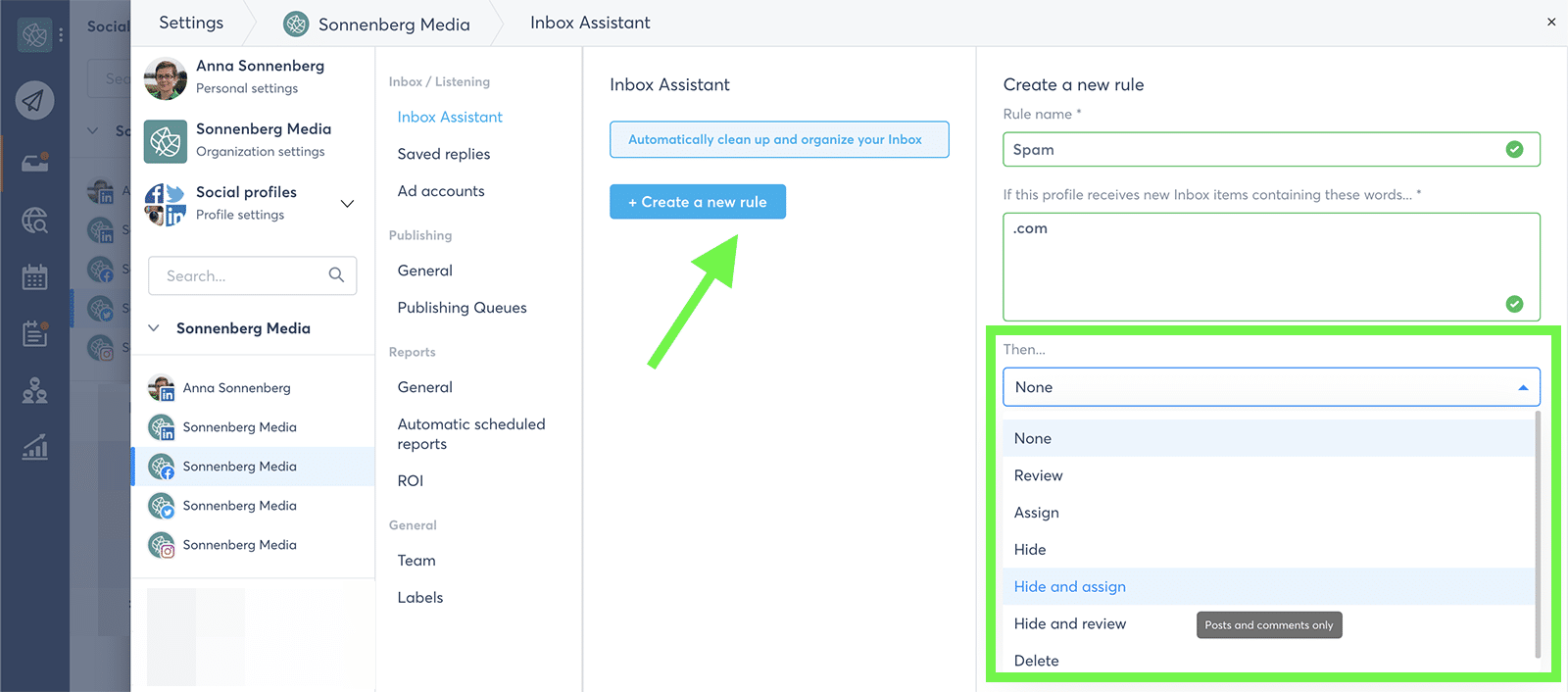Screen dimensions: 1568x692
Task: Choose 'Hide and assign' from the list
Action: [x=1070, y=587]
